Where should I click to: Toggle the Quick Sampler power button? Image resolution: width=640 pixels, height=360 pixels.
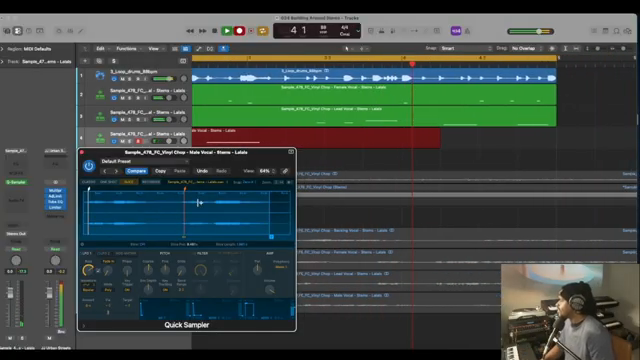point(89,166)
